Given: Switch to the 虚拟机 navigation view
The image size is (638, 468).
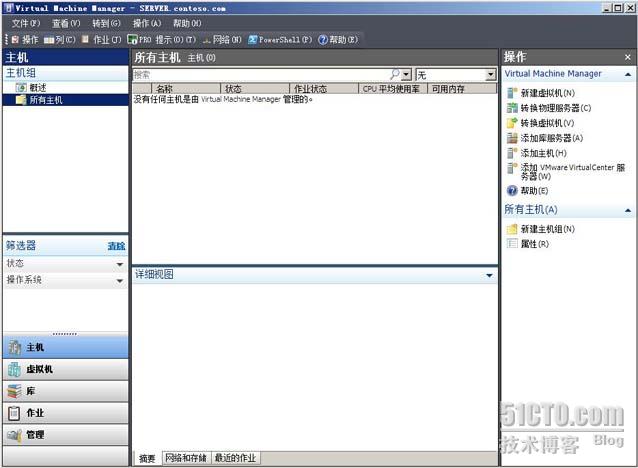Looking at the screenshot, I should [x=65, y=369].
